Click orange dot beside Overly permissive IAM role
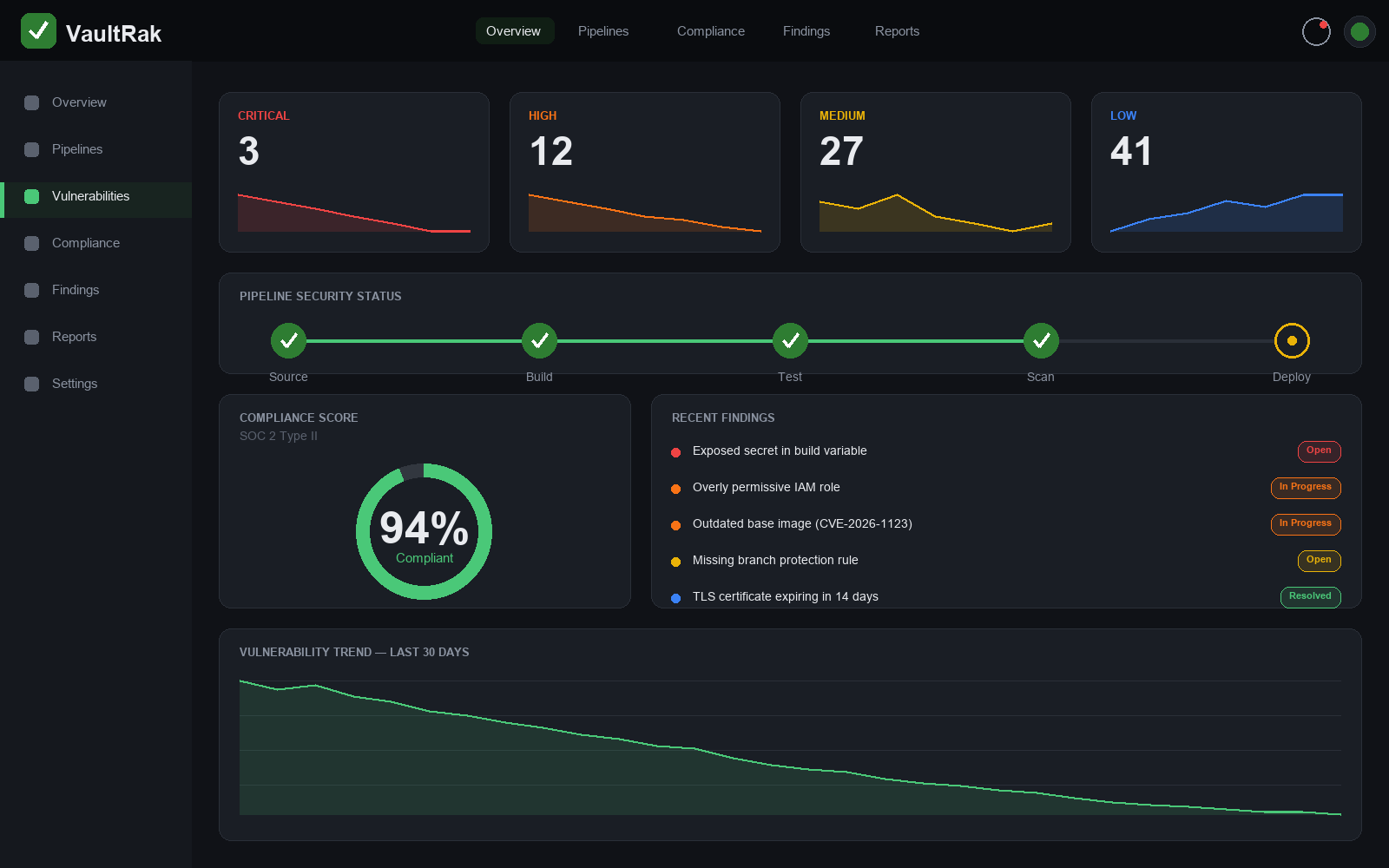 pos(675,489)
